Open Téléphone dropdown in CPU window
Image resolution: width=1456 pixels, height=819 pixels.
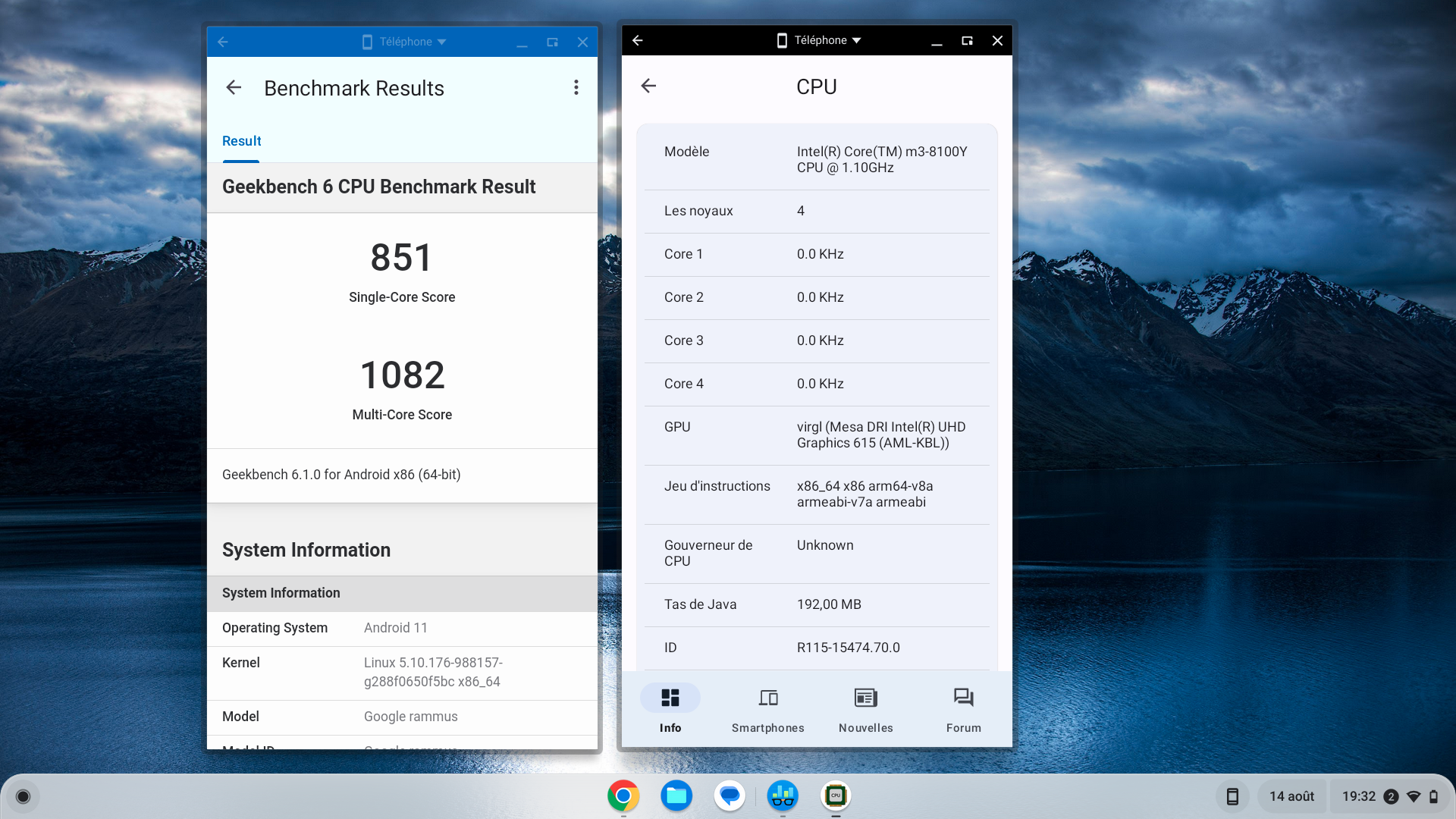[x=819, y=40]
